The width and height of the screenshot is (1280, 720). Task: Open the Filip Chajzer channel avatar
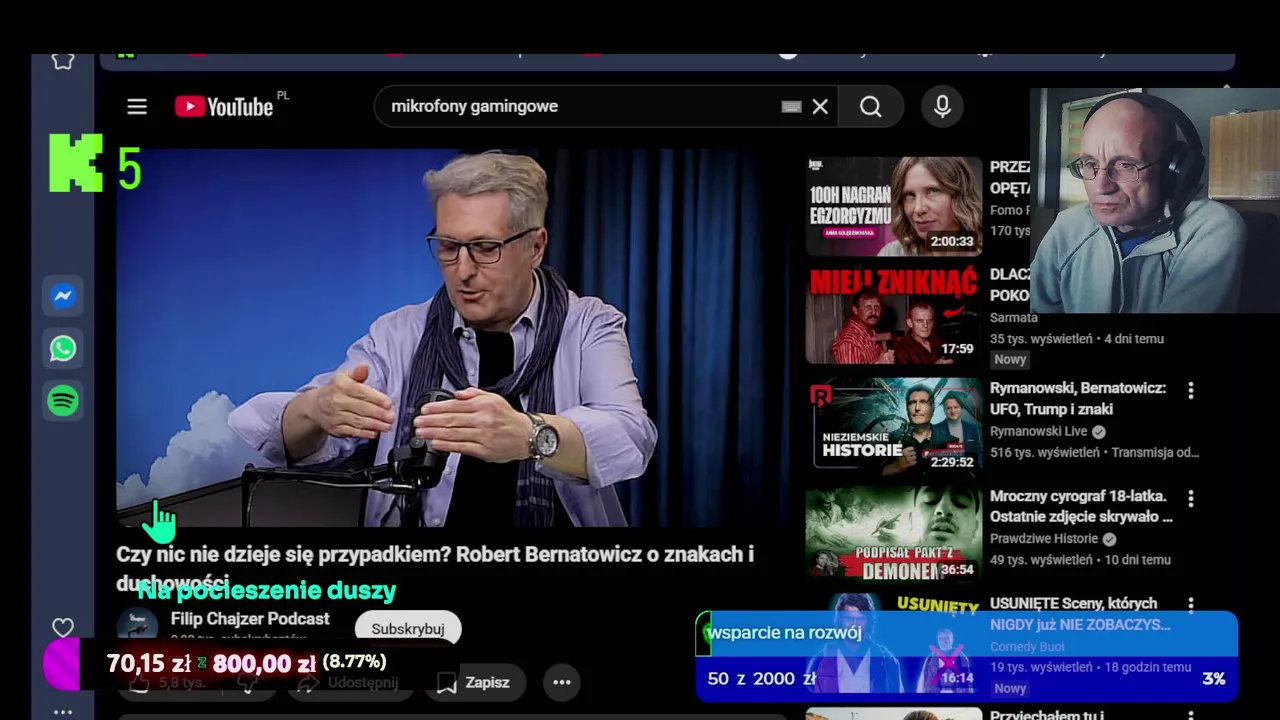click(x=137, y=627)
